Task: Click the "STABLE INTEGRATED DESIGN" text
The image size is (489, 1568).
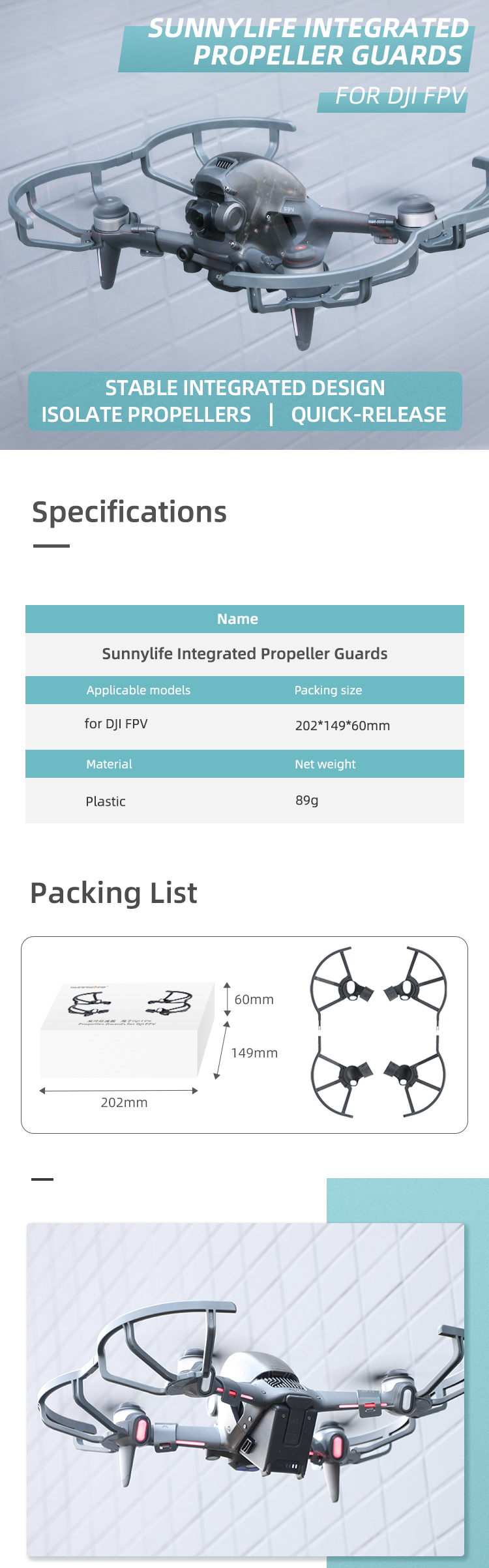Action: pyautogui.click(x=245, y=388)
